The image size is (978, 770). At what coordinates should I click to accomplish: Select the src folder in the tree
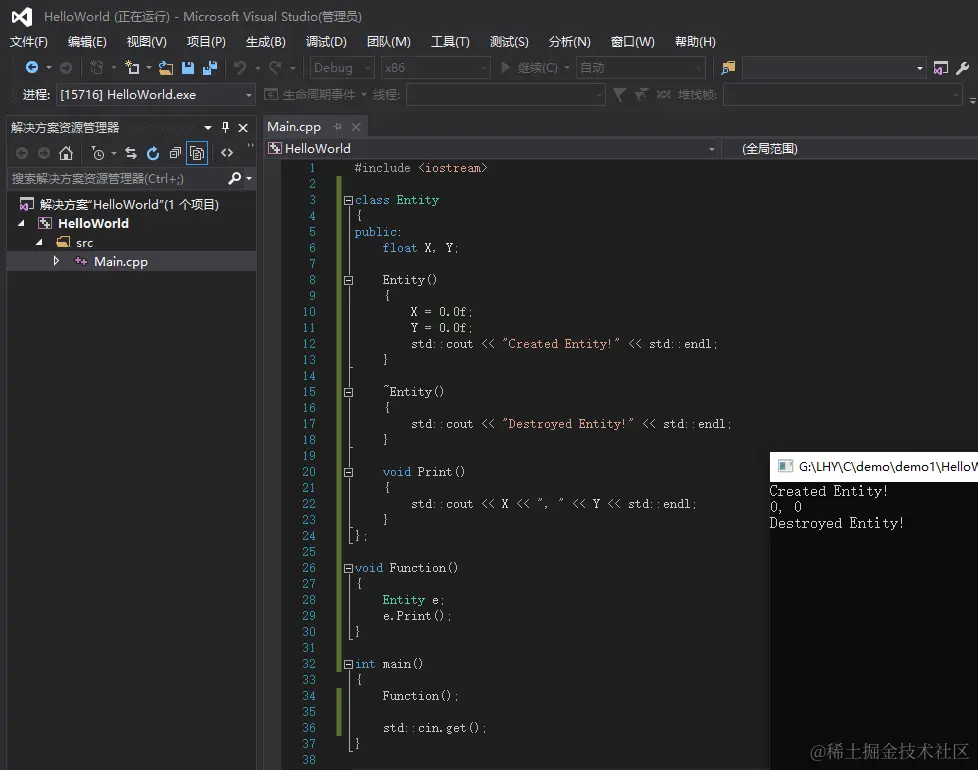coord(84,242)
